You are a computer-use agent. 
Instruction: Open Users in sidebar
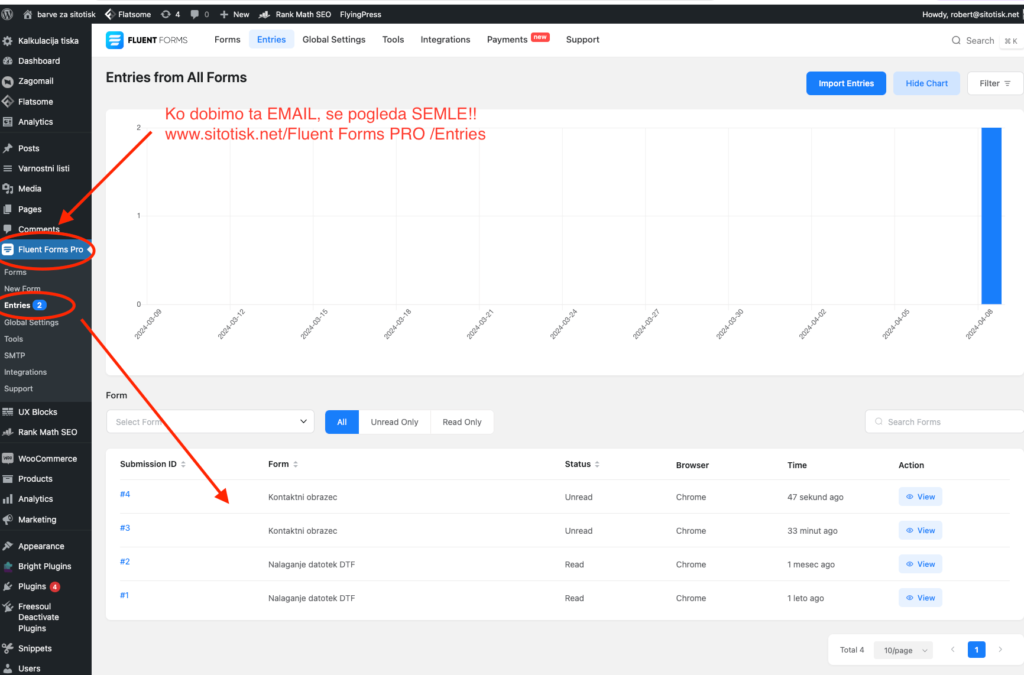click(x=46, y=668)
